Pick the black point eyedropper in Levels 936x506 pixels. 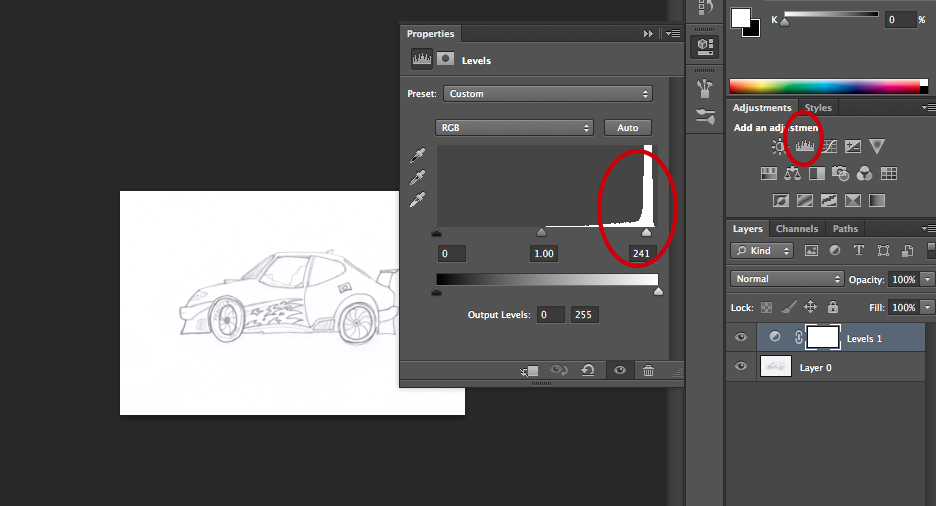(417, 155)
